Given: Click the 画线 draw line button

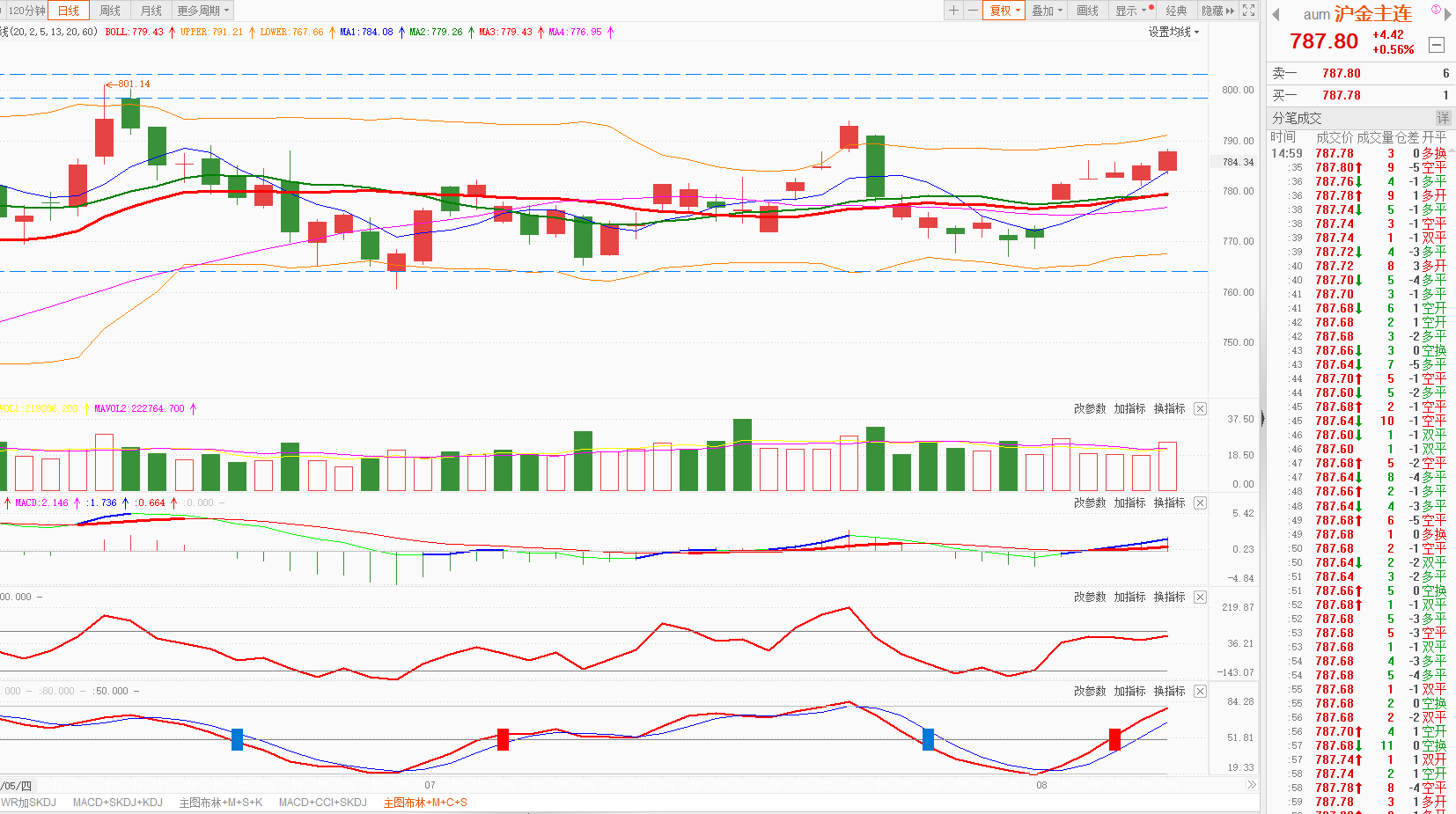Looking at the screenshot, I should pos(1088,11).
